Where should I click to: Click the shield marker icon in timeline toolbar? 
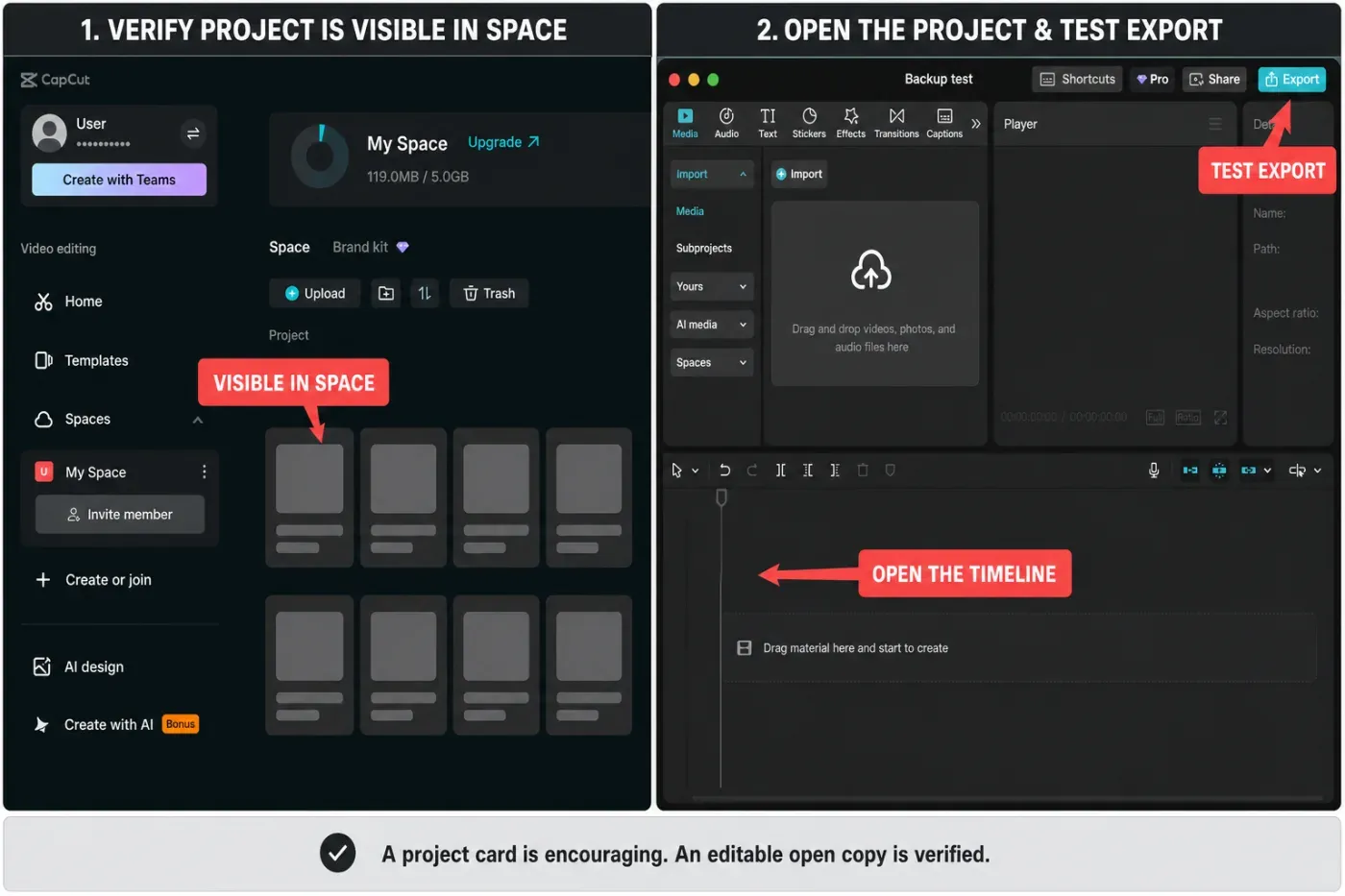pos(891,471)
